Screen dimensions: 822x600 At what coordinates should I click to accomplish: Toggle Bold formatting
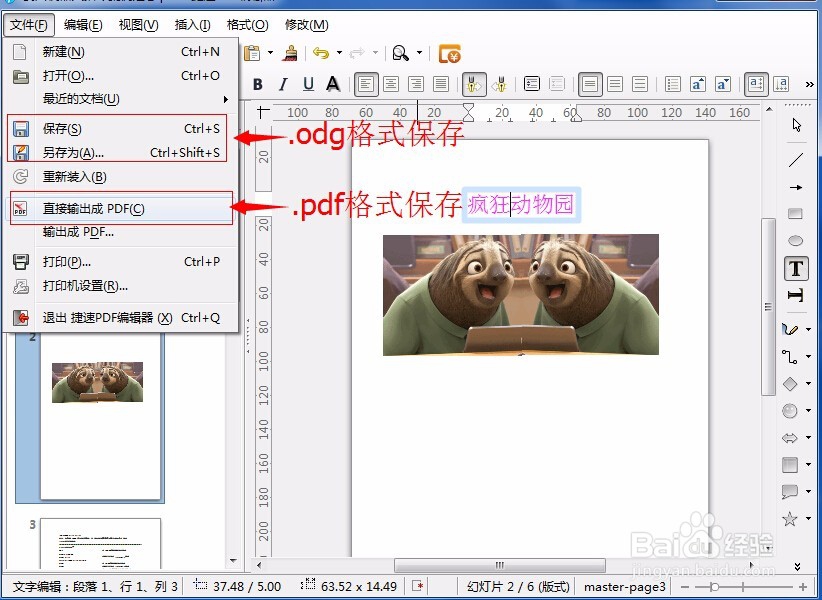[x=257, y=84]
